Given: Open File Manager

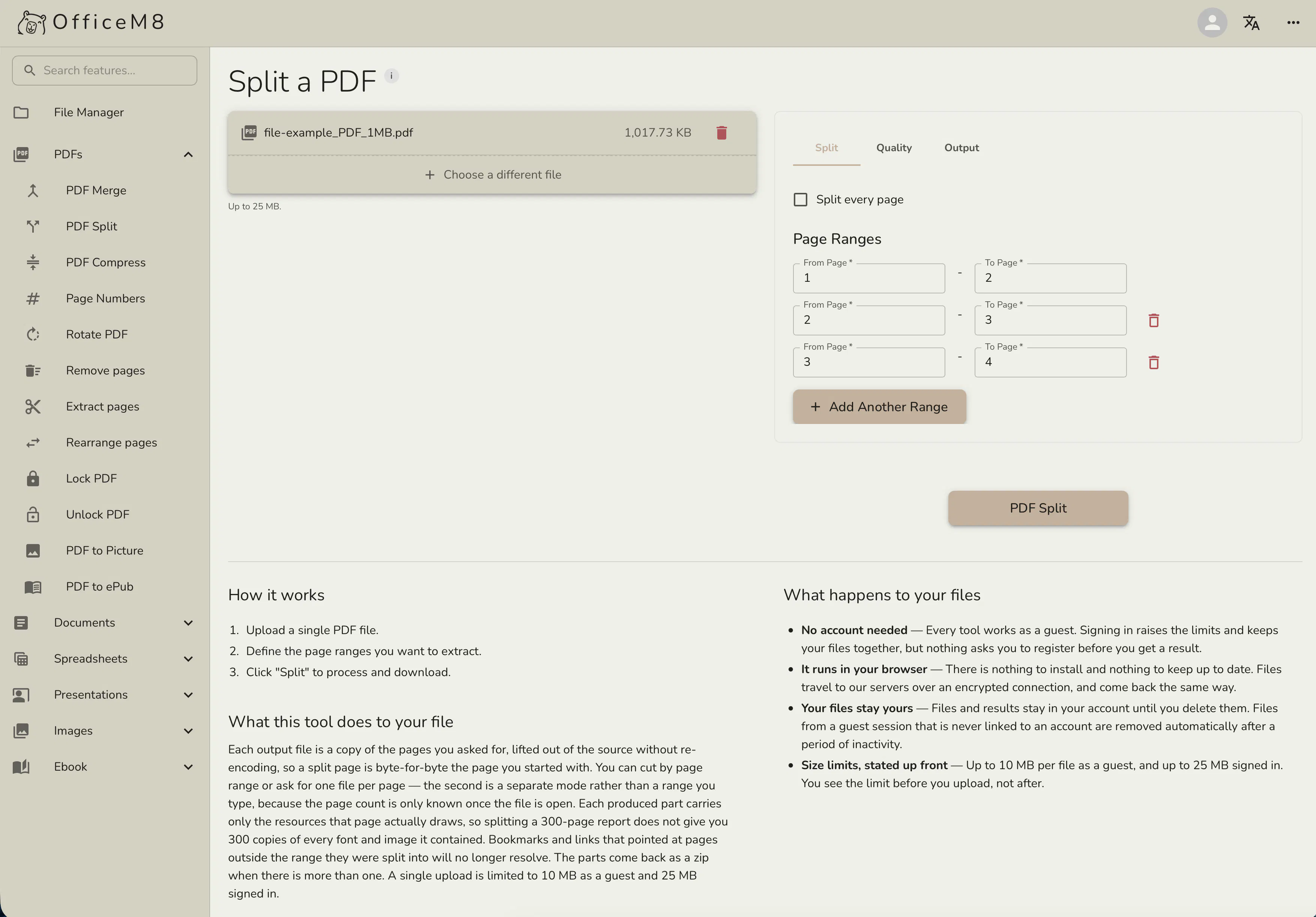Looking at the screenshot, I should pyautogui.click(x=105, y=112).
